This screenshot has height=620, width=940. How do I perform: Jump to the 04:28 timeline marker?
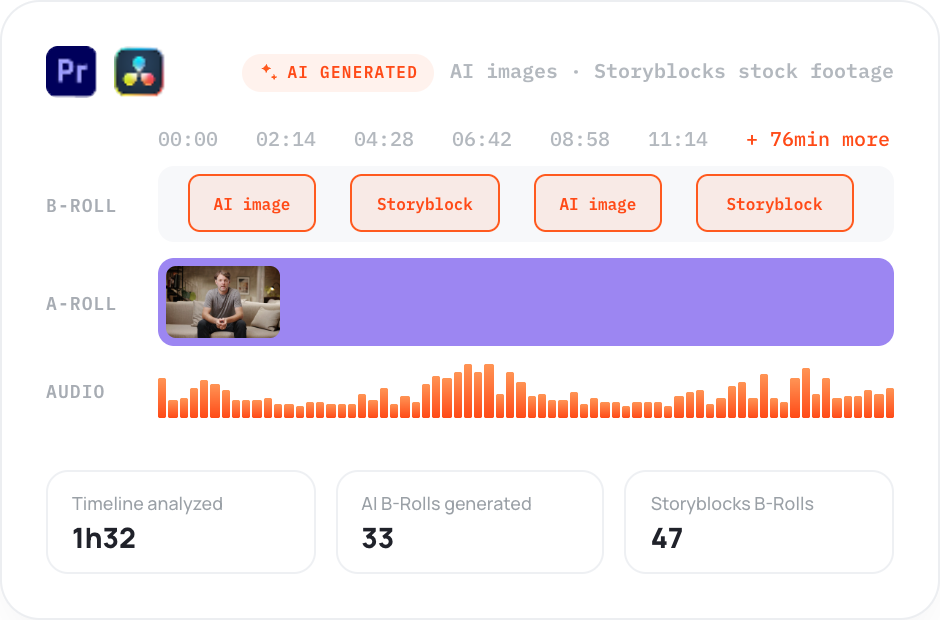point(384,140)
